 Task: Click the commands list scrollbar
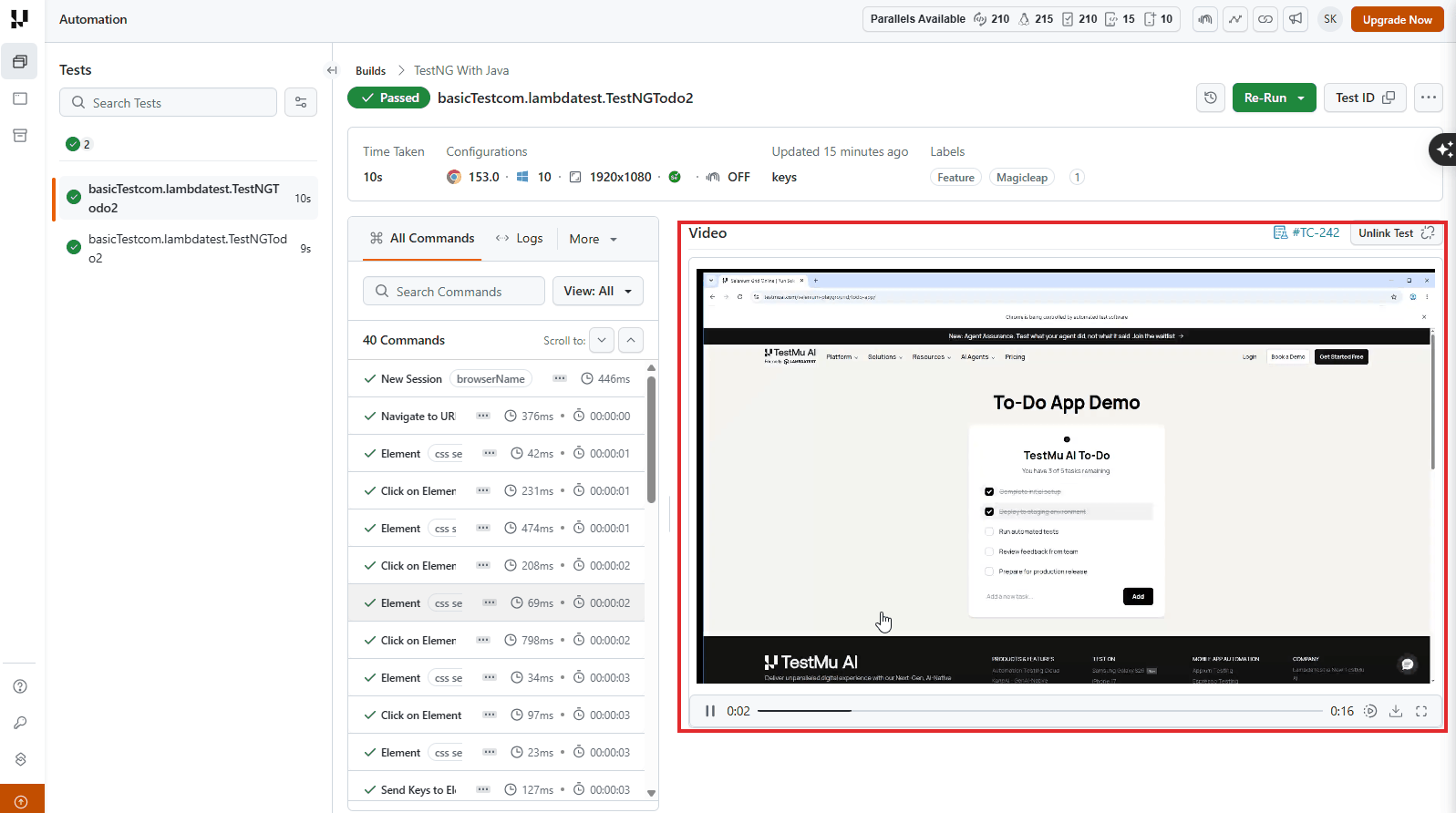(x=651, y=438)
